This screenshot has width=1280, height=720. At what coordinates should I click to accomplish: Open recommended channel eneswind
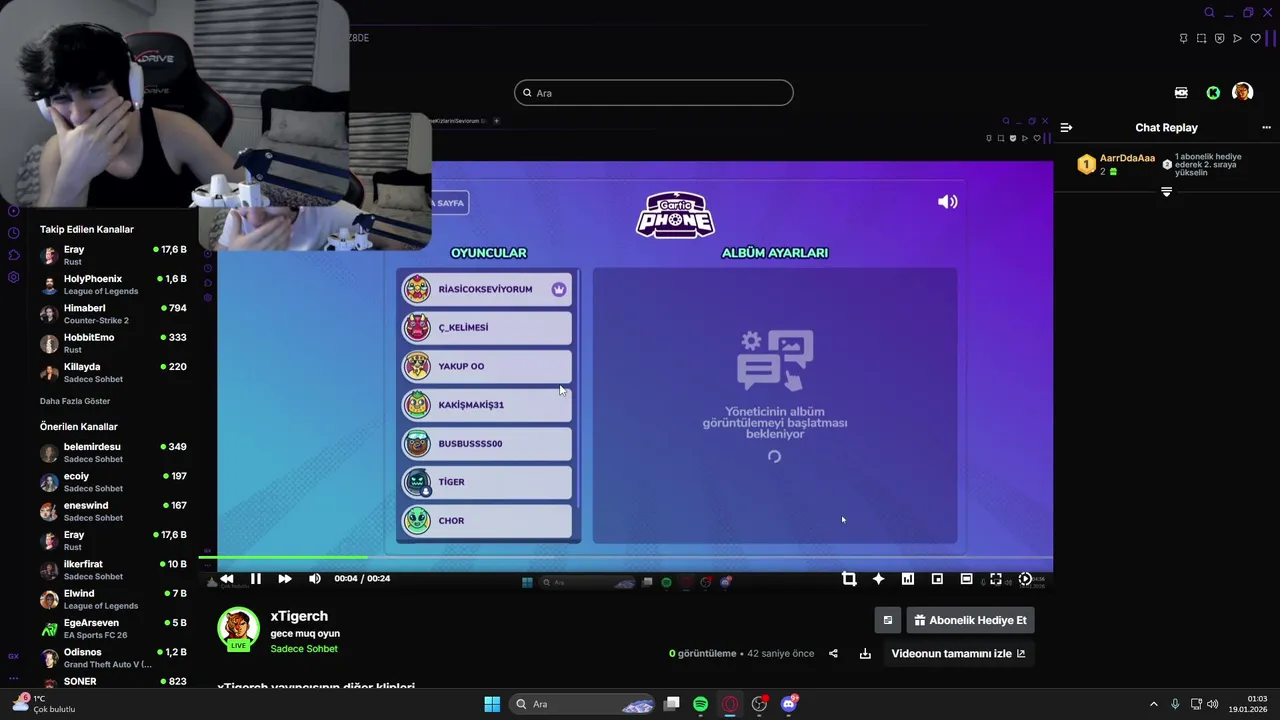pyautogui.click(x=113, y=511)
